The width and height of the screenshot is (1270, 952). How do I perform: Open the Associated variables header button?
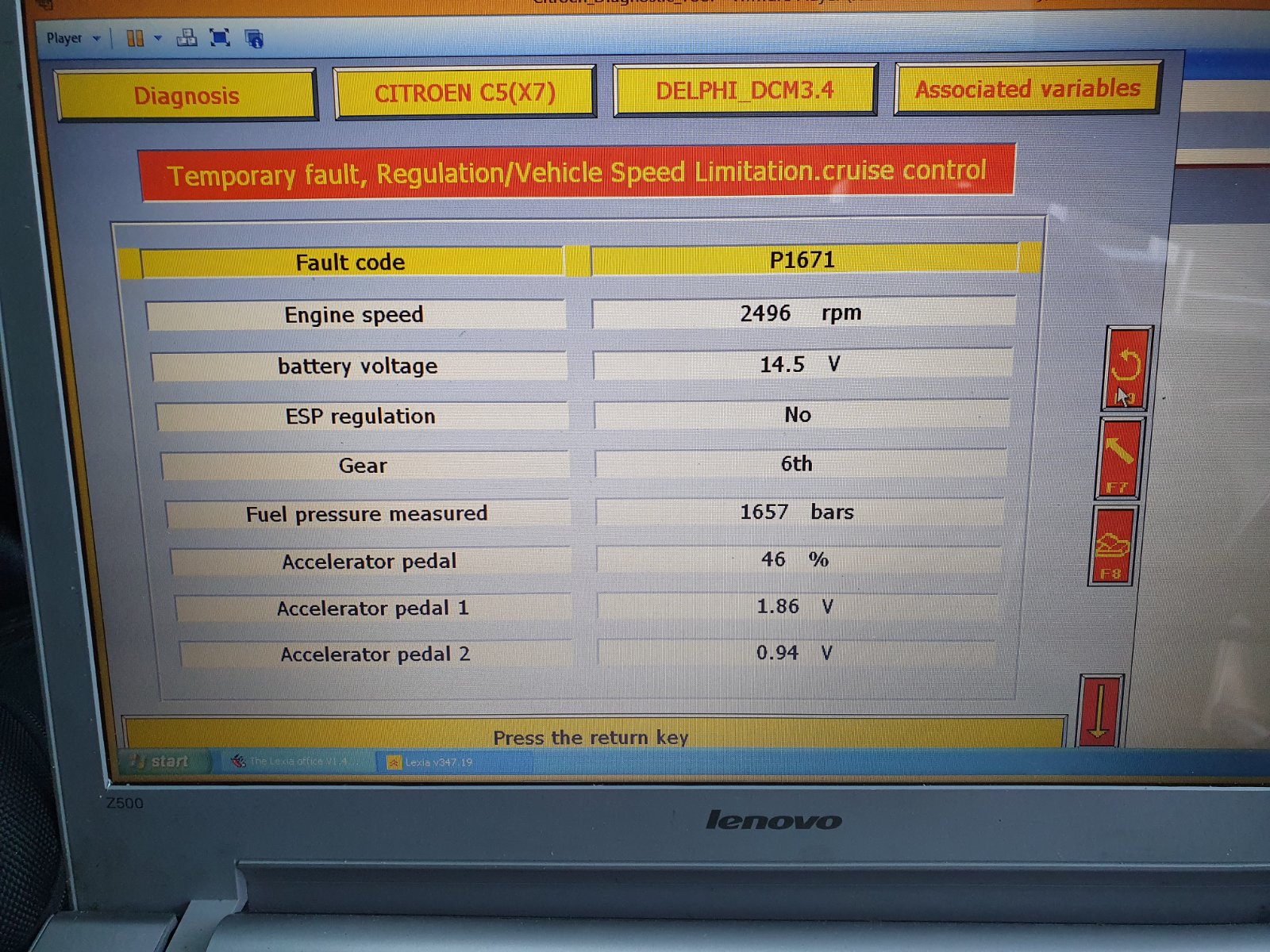coord(1028,88)
